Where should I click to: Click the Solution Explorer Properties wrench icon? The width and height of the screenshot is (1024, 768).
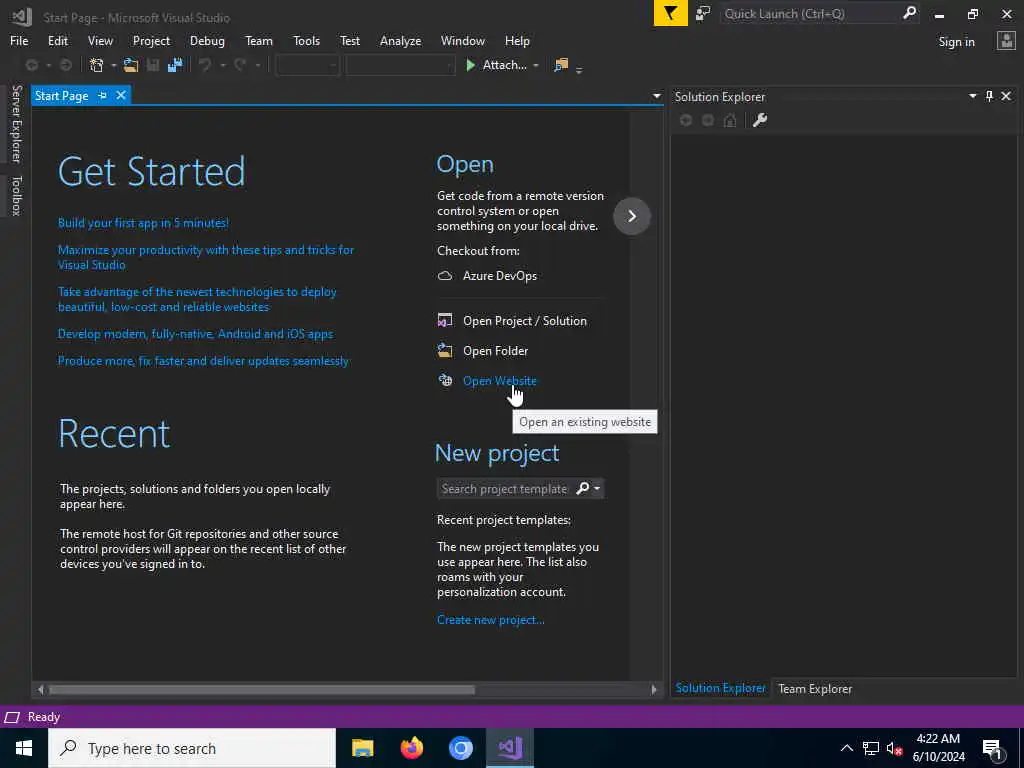[760, 120]
